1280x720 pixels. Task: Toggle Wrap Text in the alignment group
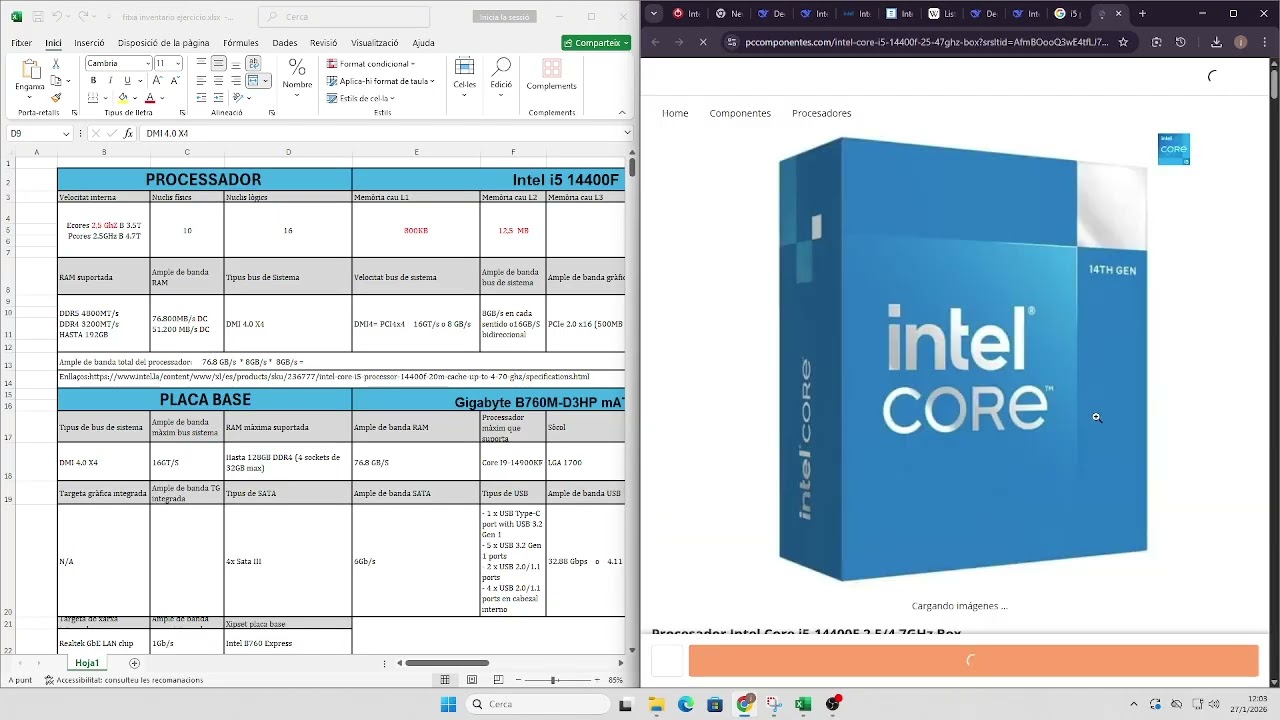pyautogui.click(x=253, y=63)
